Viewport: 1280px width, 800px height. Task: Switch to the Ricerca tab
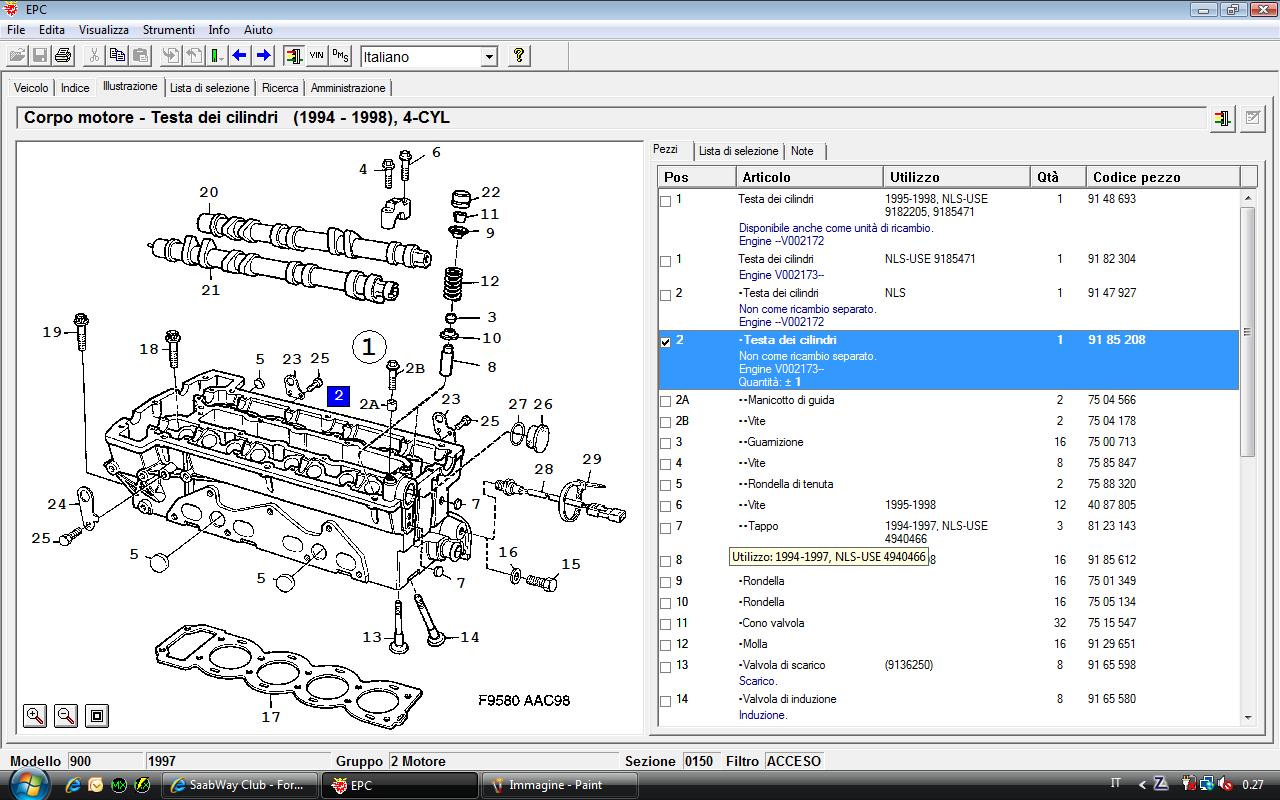(x=280, y=88)
